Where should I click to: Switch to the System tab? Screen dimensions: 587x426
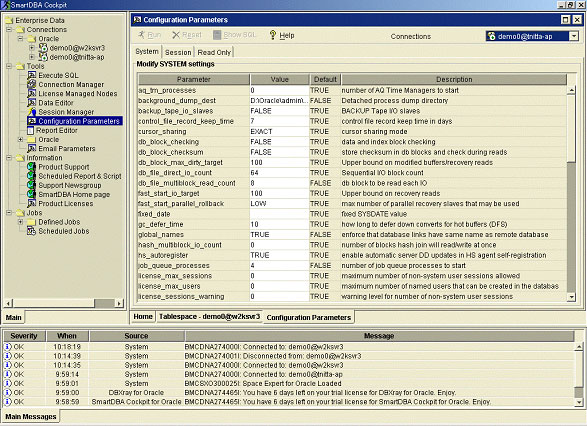(x=147, y=51)
